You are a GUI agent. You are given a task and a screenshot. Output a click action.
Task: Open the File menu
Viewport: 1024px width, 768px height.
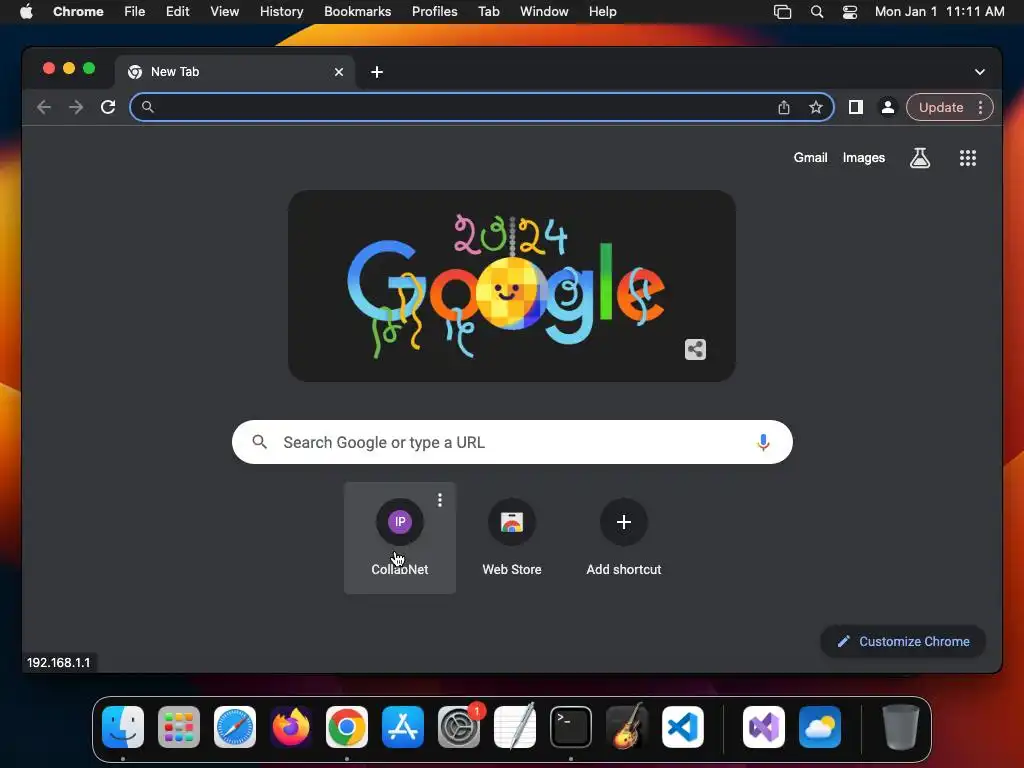[x=135, y=12]
